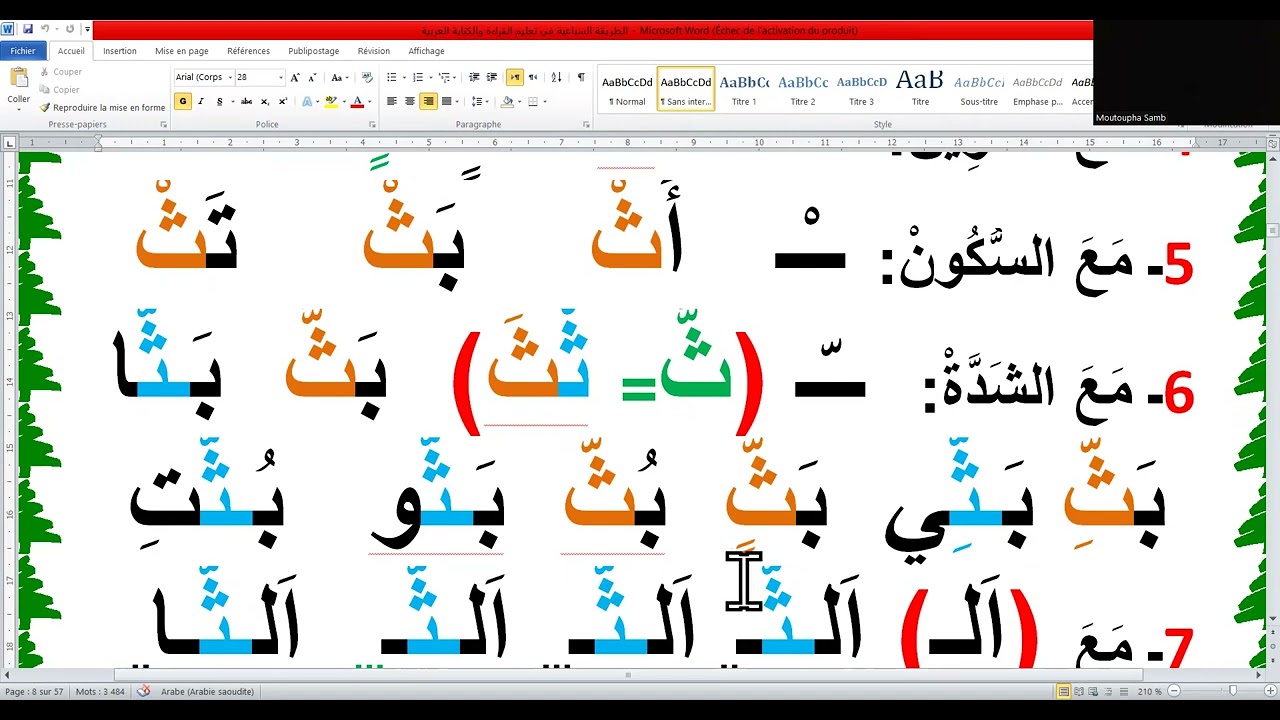Click the Couper scissors command
This screenshot has width=1280, height=720.
pos(60,72)
